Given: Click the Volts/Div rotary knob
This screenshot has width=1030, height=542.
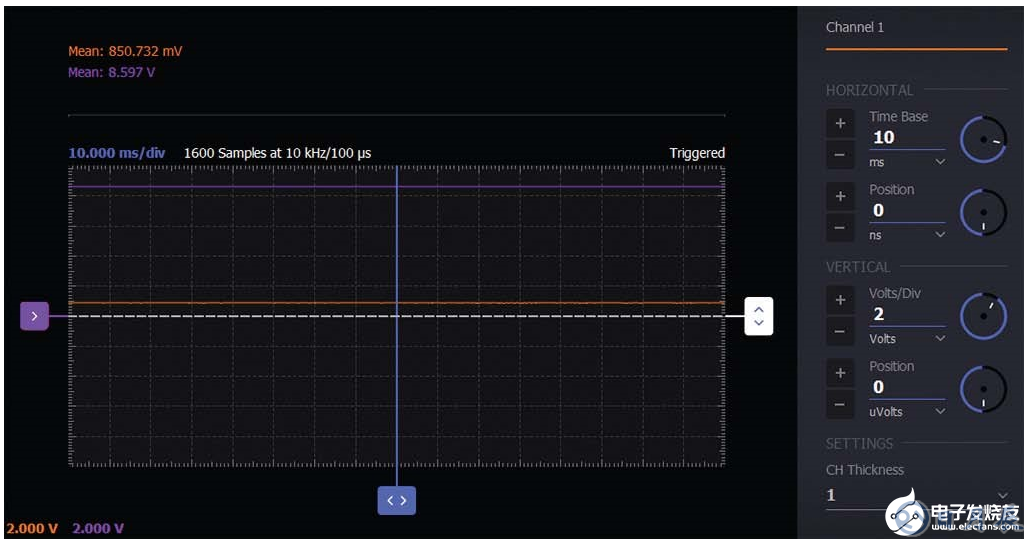Looking at the screenshot, I should coord(983,316).
